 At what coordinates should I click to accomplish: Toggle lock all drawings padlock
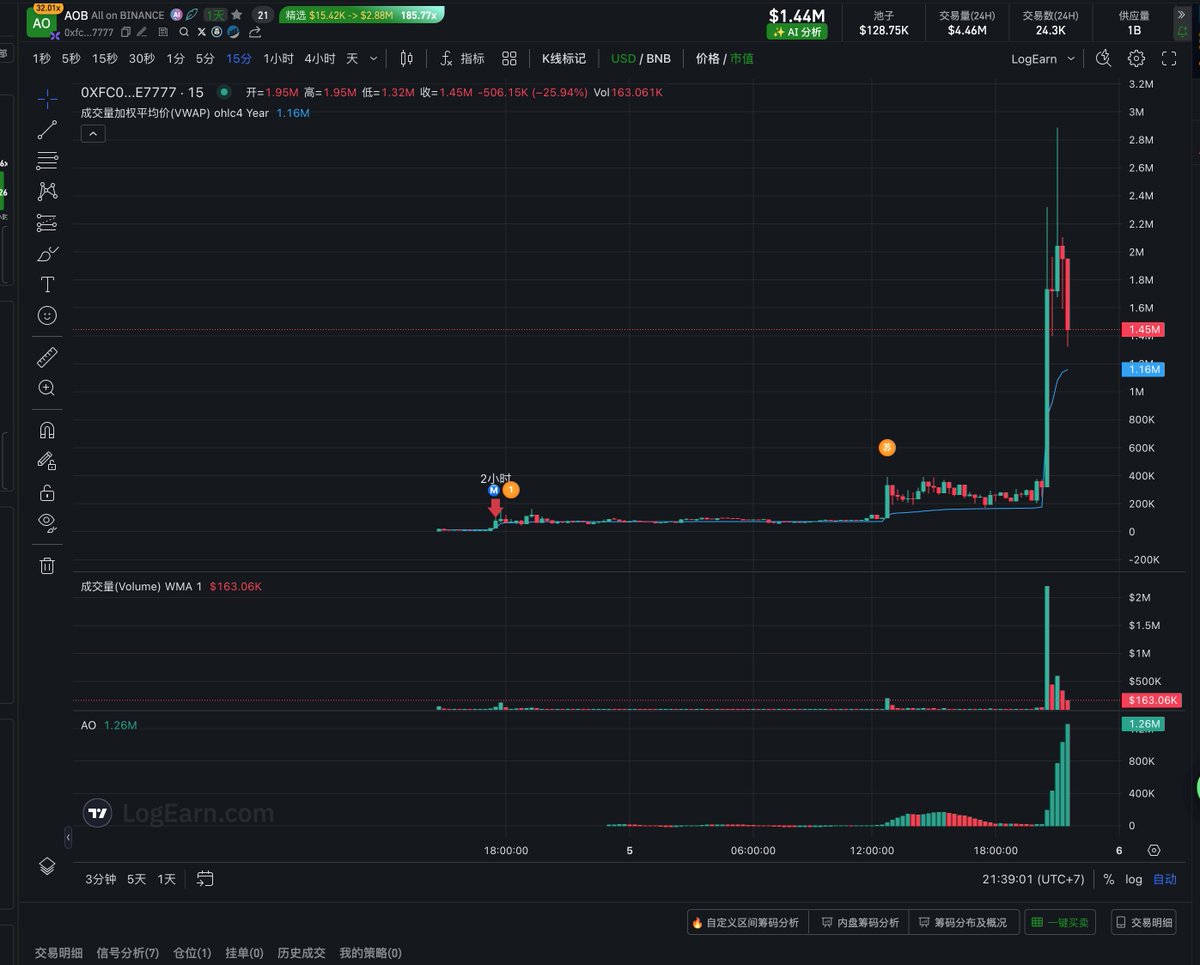pyautogui.click(x=47, y=492)
